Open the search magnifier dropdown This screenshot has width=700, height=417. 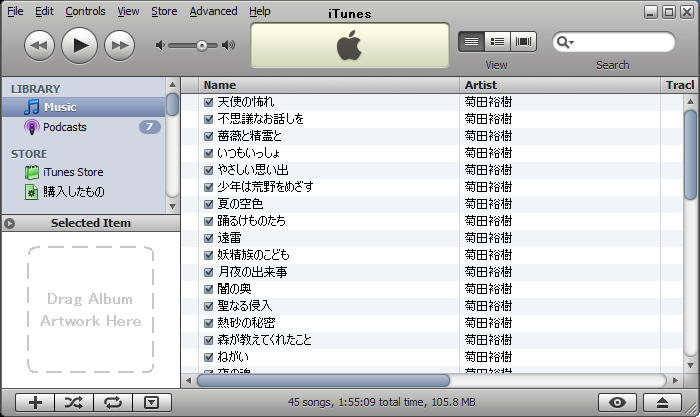click(x=566, y=42)
